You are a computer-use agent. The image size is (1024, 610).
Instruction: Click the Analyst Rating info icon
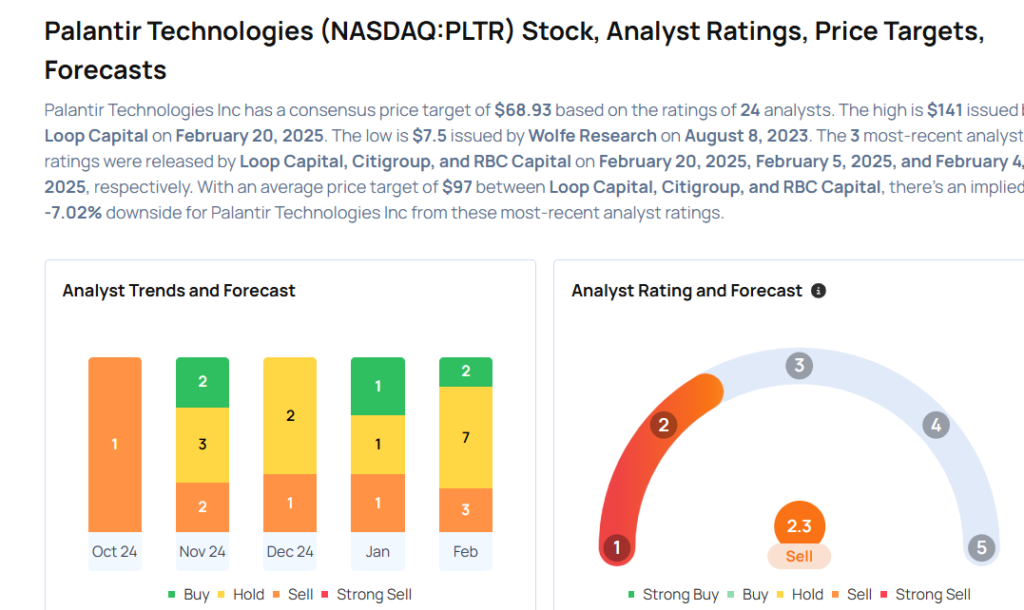click(818, 291)
